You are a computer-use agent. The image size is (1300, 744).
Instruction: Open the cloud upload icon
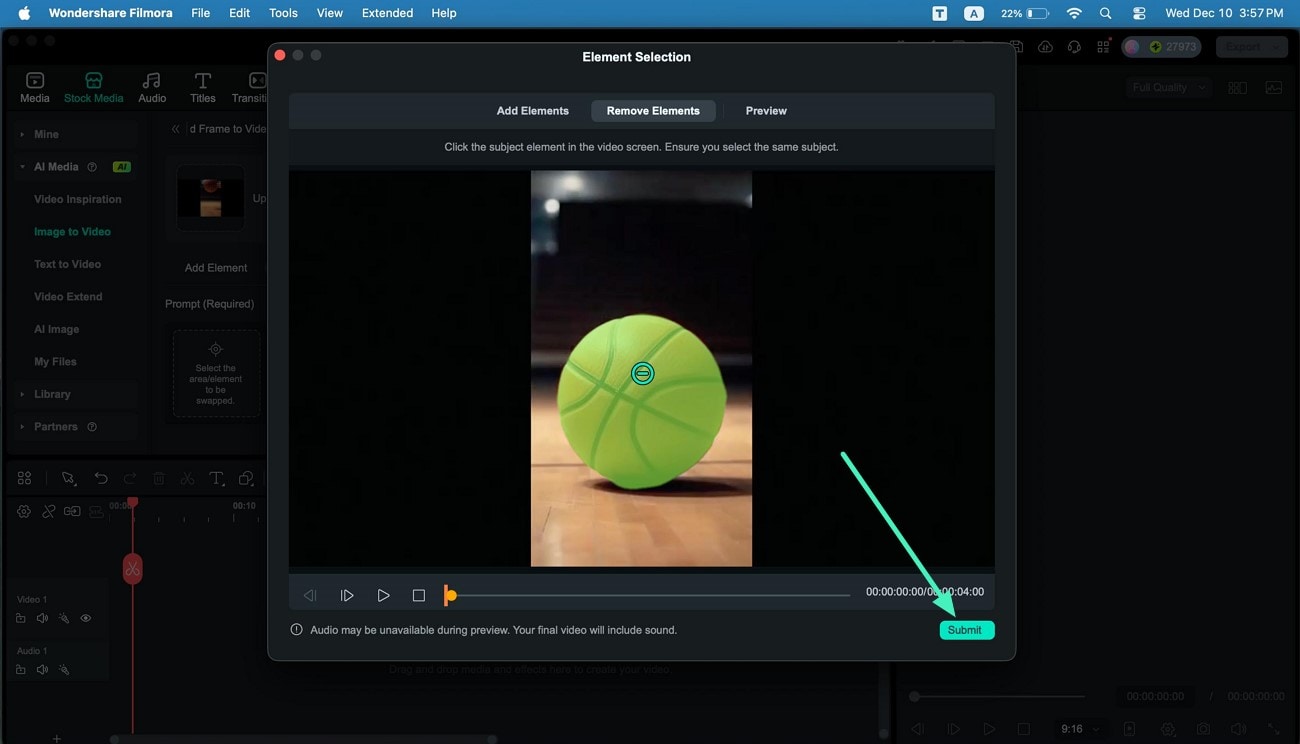pyautogui.click(x=1045, y=47)
